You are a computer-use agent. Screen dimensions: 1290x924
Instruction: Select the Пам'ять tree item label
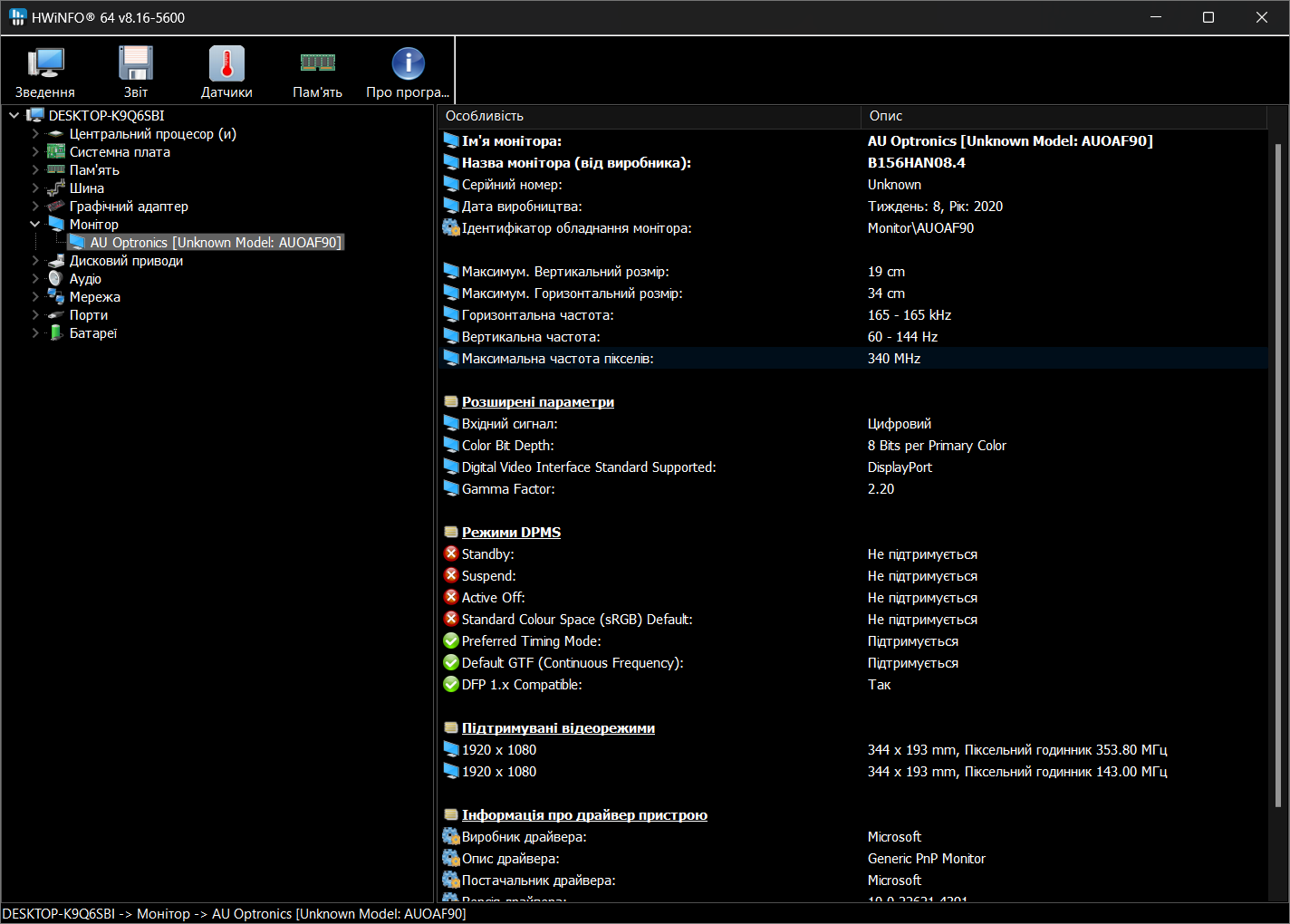[x=94, y=170]
